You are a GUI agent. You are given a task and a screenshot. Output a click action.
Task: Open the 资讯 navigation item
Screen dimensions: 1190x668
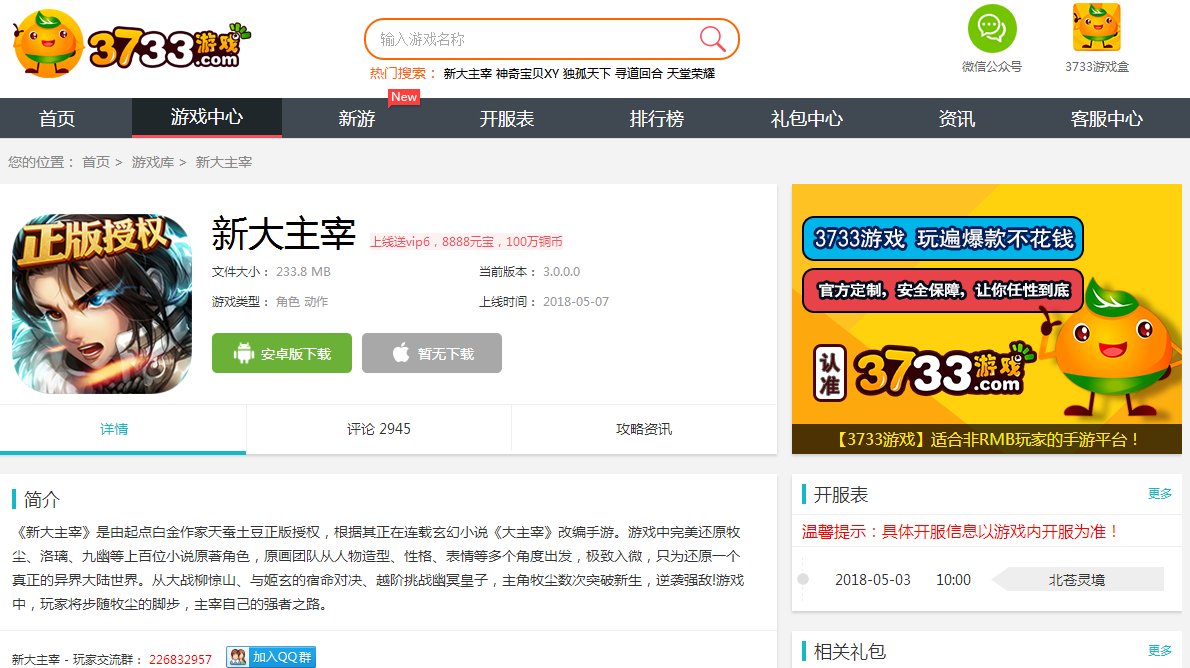[x=956, y=118]
